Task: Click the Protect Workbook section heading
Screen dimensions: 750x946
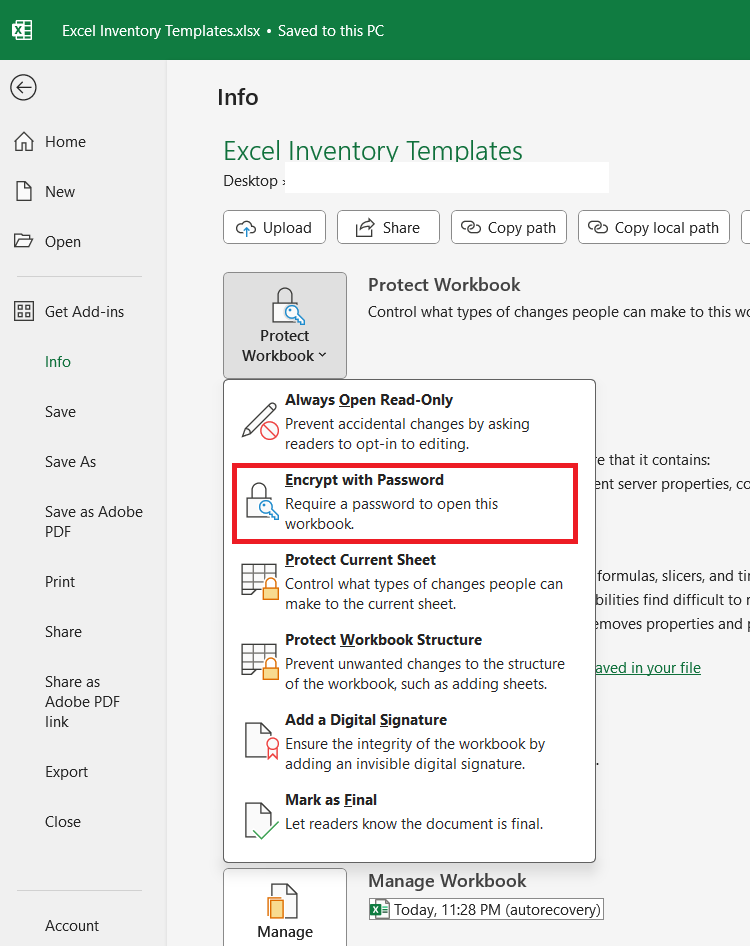Action: click(444, 285)
